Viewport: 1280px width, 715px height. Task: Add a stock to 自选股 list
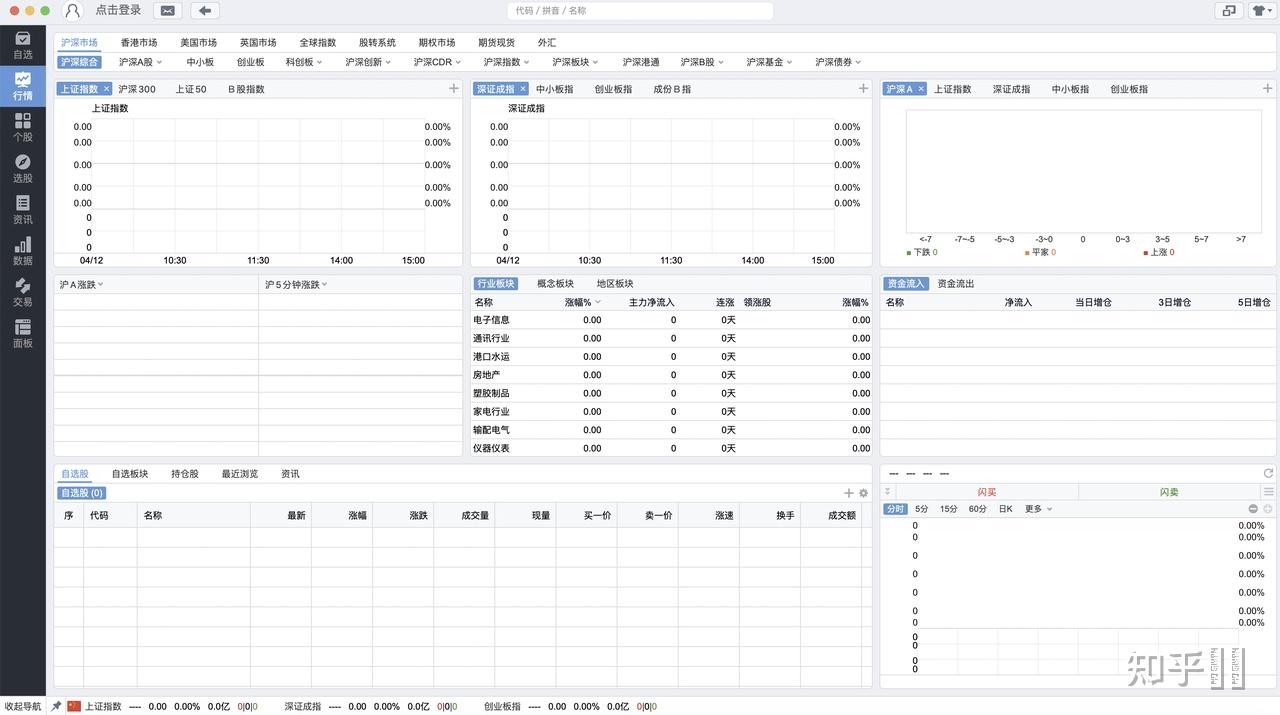849,493
